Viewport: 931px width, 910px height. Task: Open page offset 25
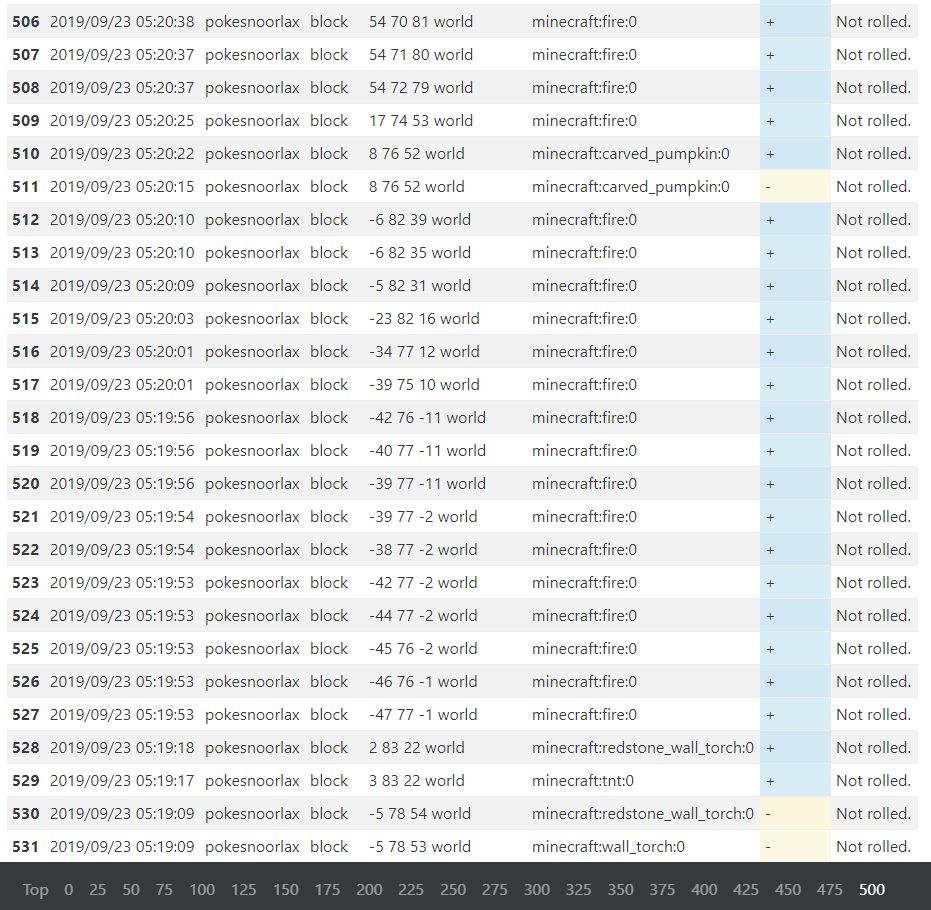(97, 889)
